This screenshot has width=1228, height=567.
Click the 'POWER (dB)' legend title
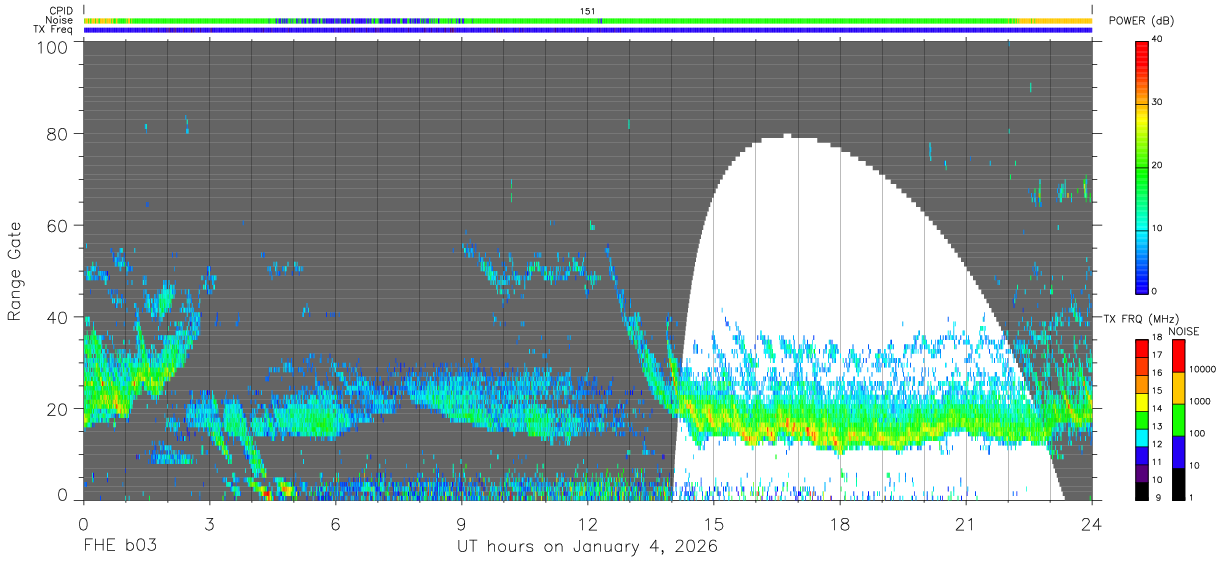[x=1141, y=21]
